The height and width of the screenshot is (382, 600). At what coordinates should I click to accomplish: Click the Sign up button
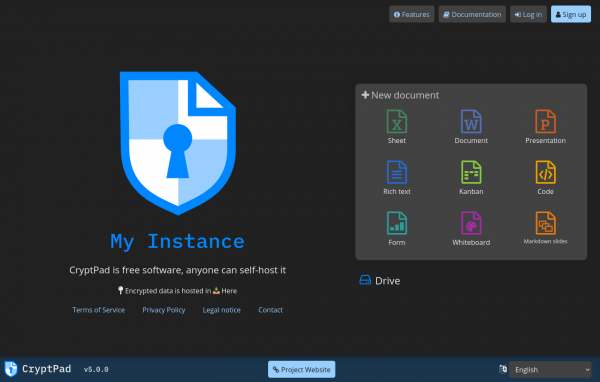coord(571,15)
